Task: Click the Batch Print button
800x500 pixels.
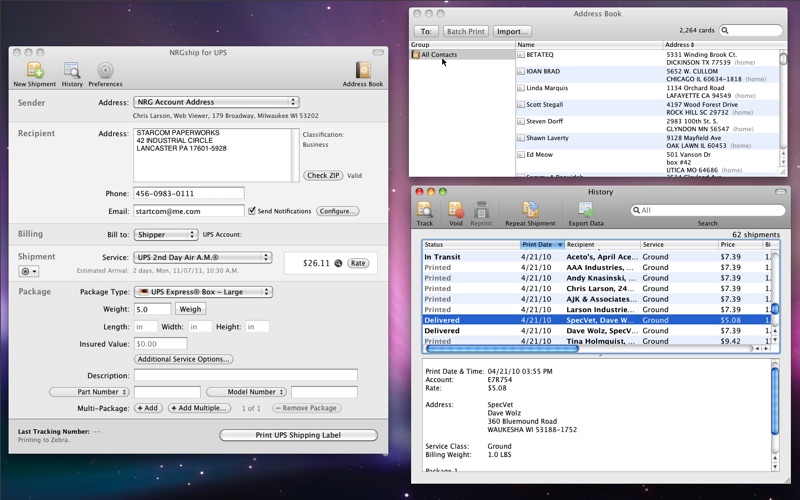Action: (466, 31)
